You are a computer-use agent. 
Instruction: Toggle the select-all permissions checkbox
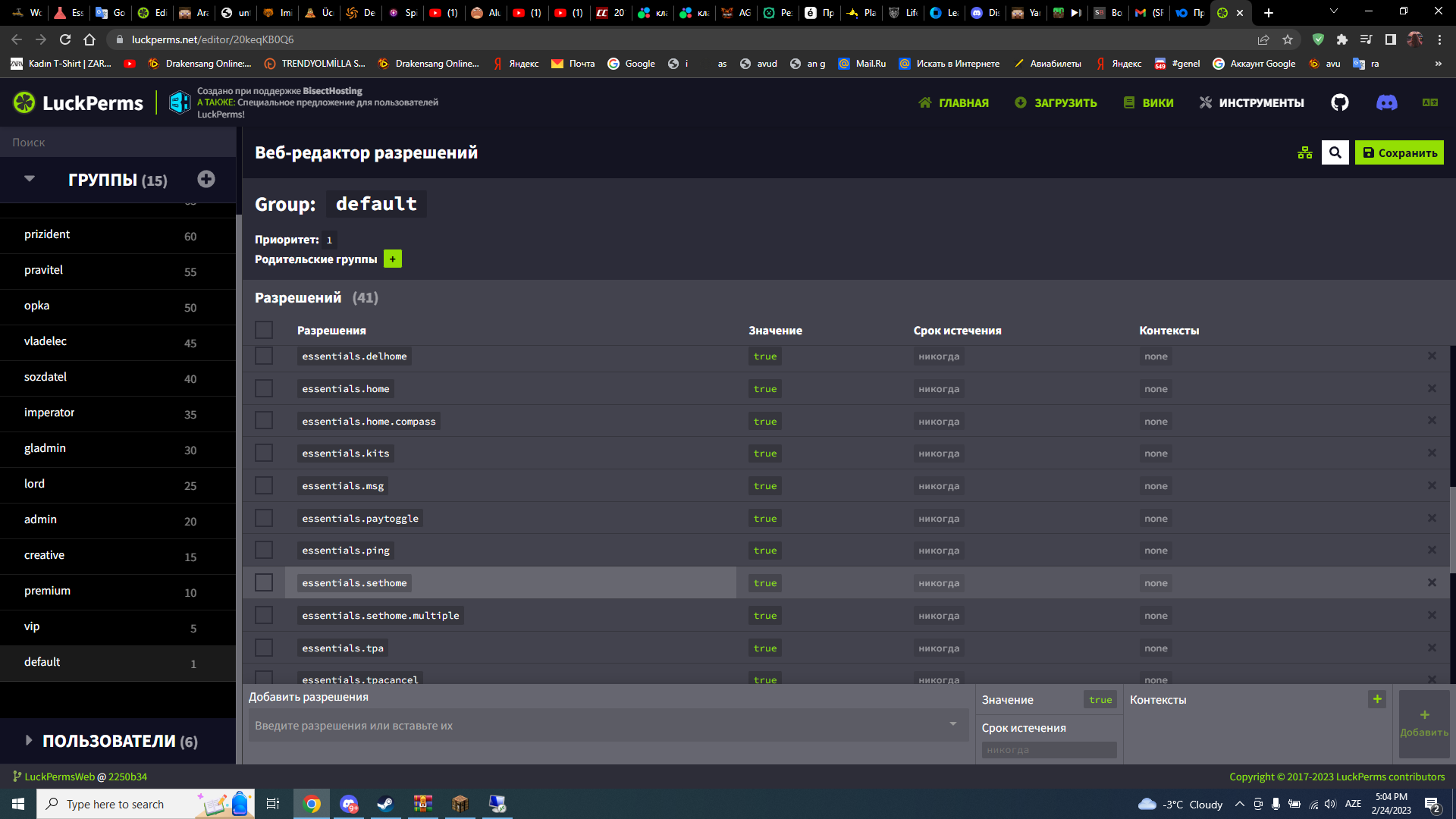pyautogui.click(x=264, y=330)
